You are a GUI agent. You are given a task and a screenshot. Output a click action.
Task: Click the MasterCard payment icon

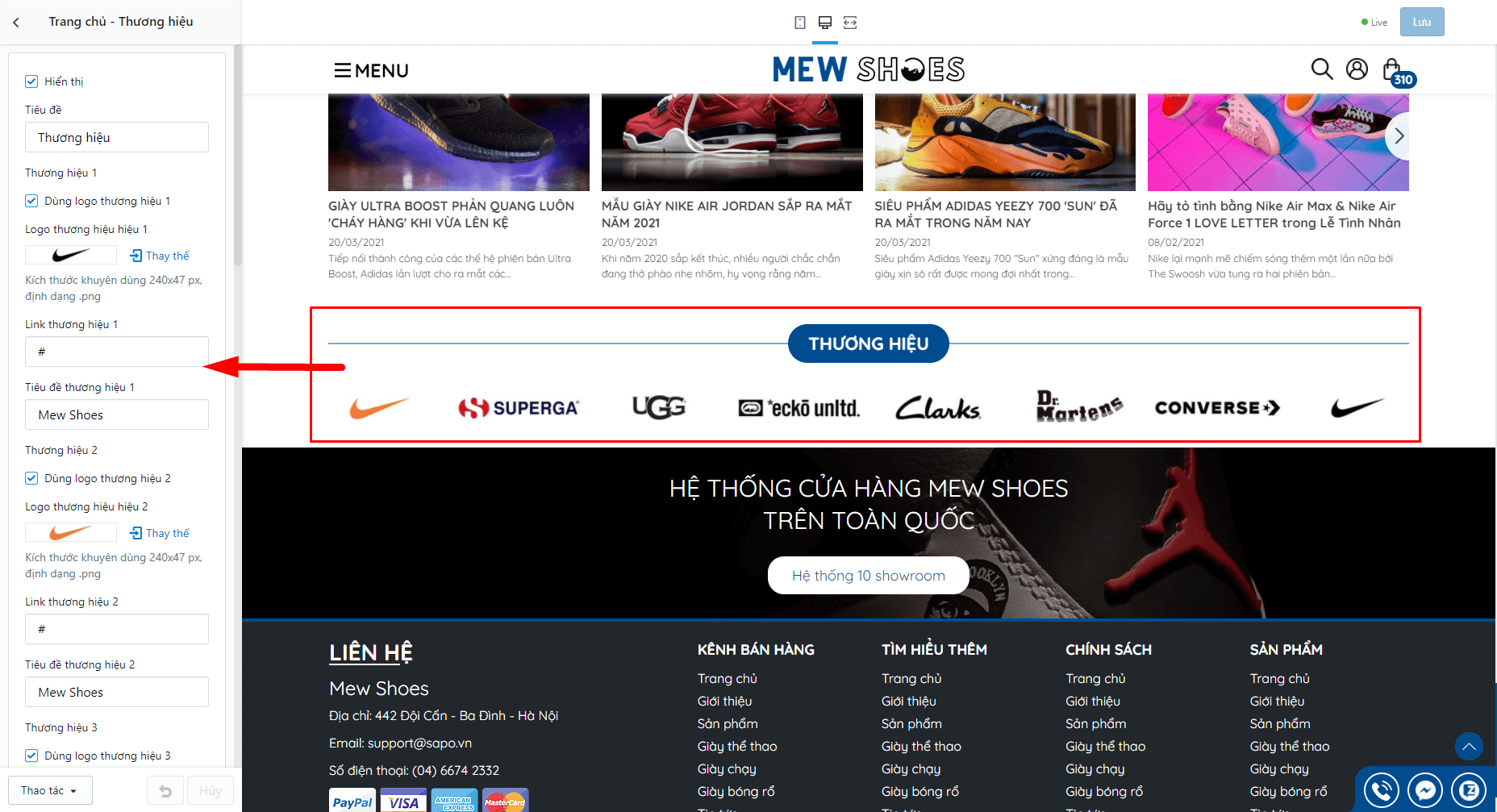pos(506,801)
